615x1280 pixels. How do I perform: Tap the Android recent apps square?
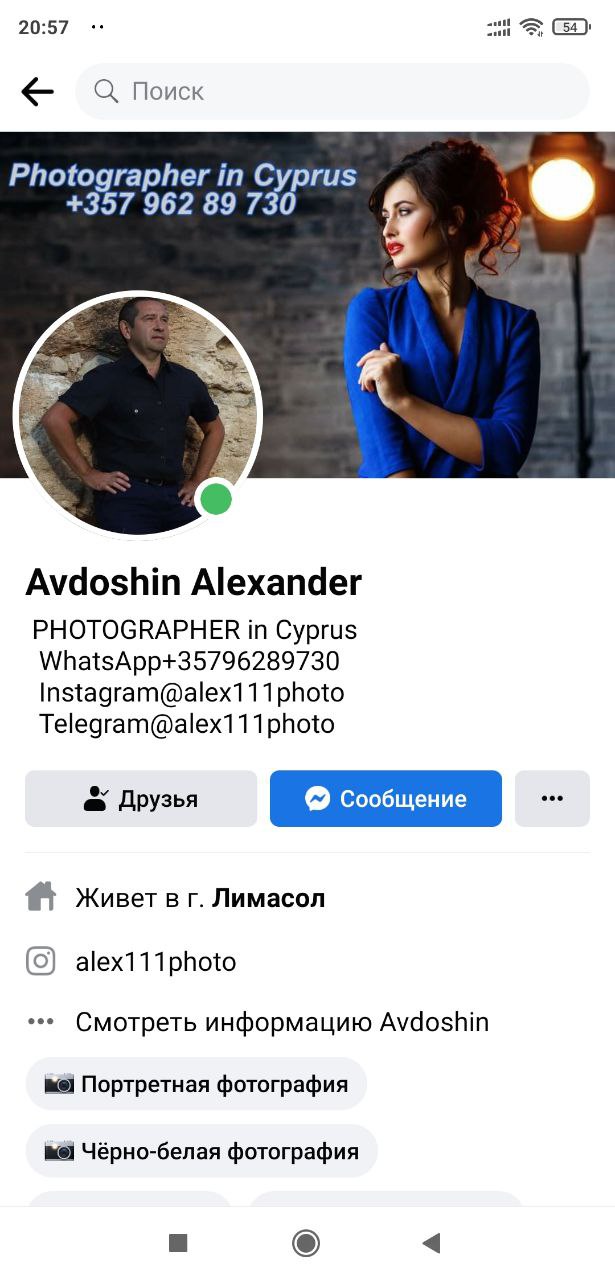(178, 1243)
